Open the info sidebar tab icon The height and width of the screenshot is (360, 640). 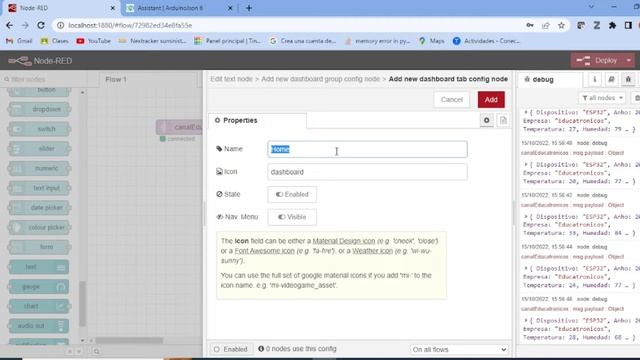tap(595, 79)
